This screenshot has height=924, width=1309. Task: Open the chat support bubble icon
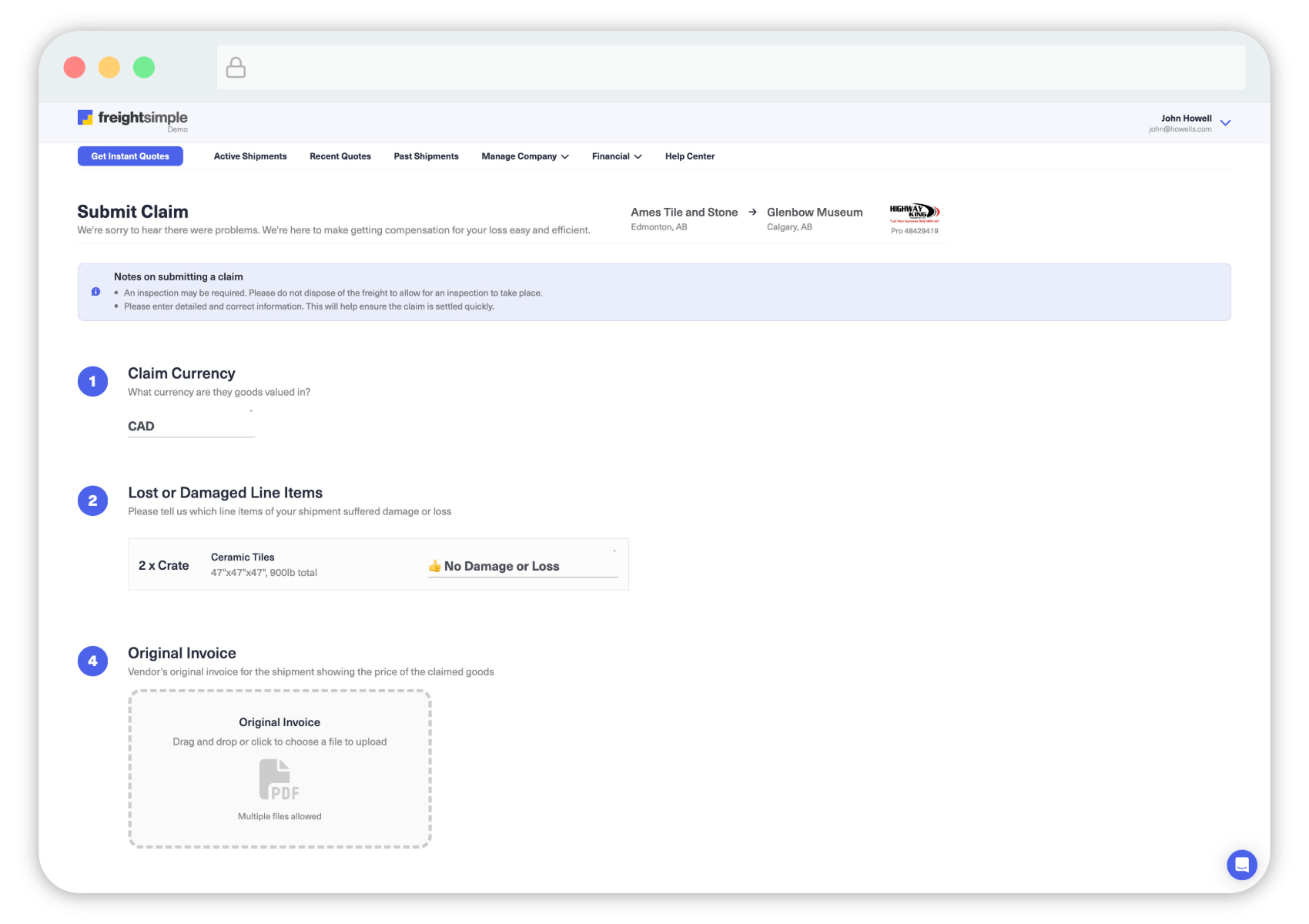click(1241, 865)
